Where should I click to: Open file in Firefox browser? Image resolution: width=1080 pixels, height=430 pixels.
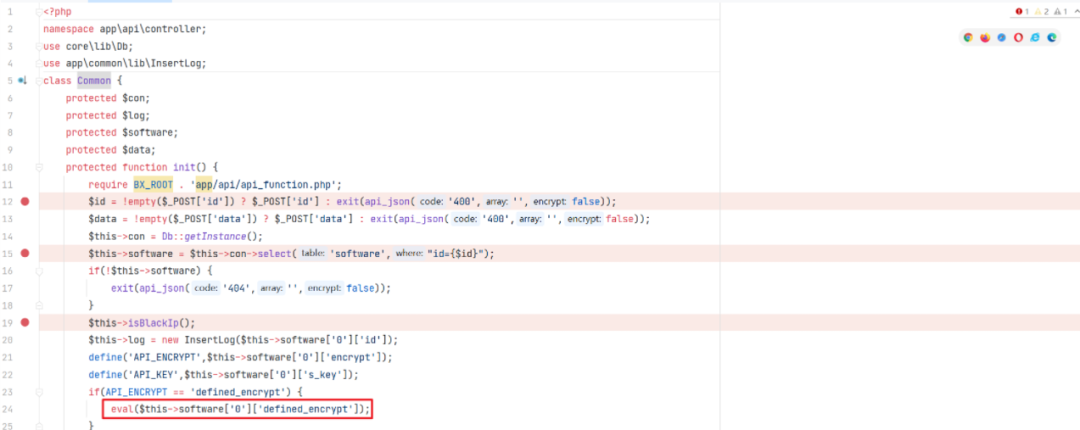tap(985, 38)
